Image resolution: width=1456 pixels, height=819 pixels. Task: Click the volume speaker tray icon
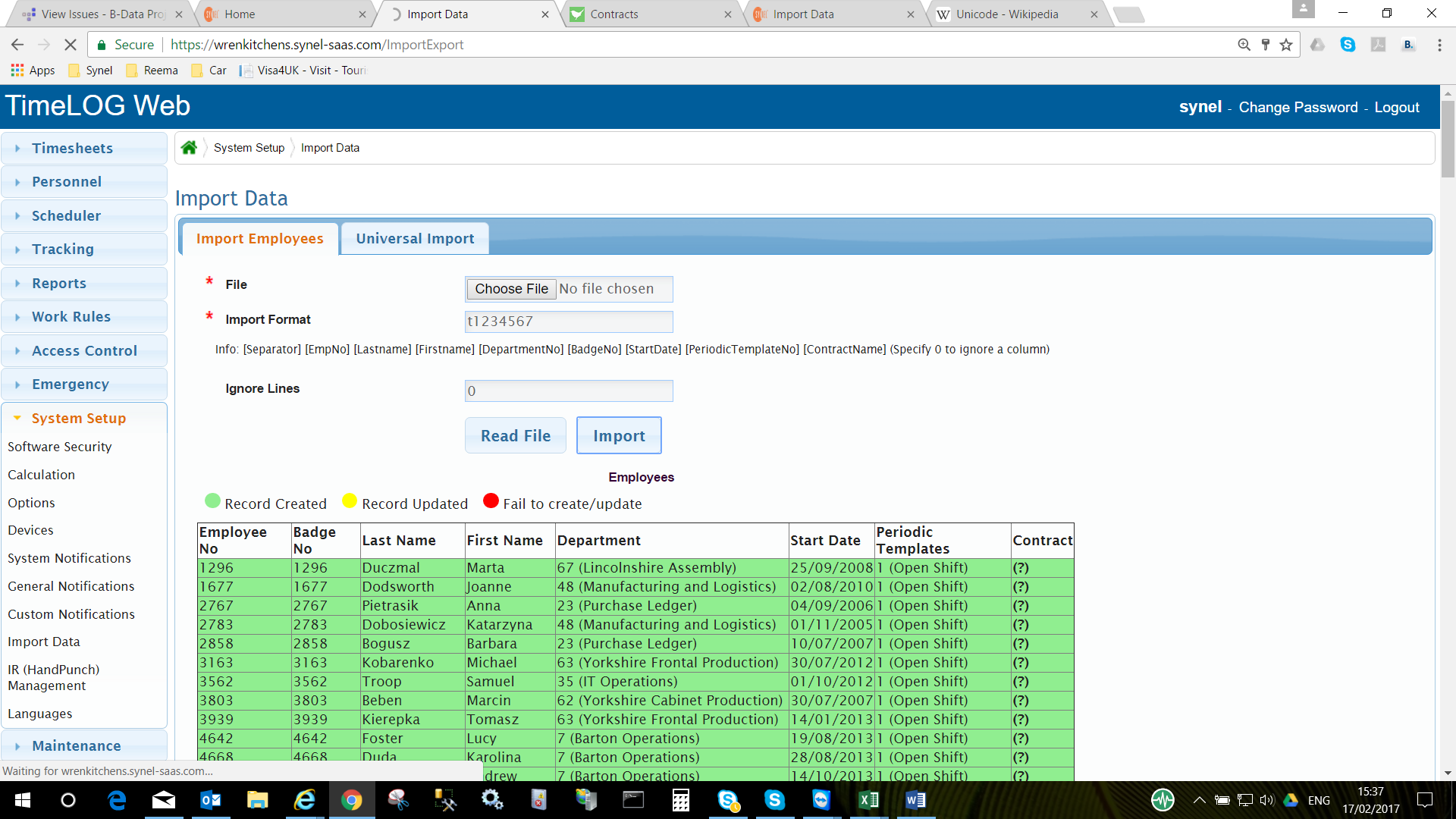1267,800
